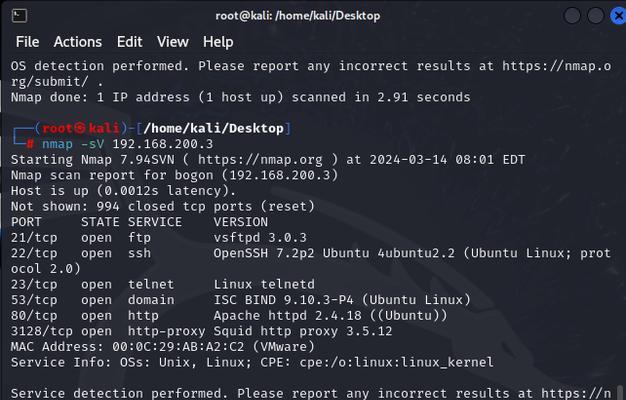Click the IP 192.168.200.3 in command line
The height and width of the screenshot is (400, 626).
[x=162, y=144]
